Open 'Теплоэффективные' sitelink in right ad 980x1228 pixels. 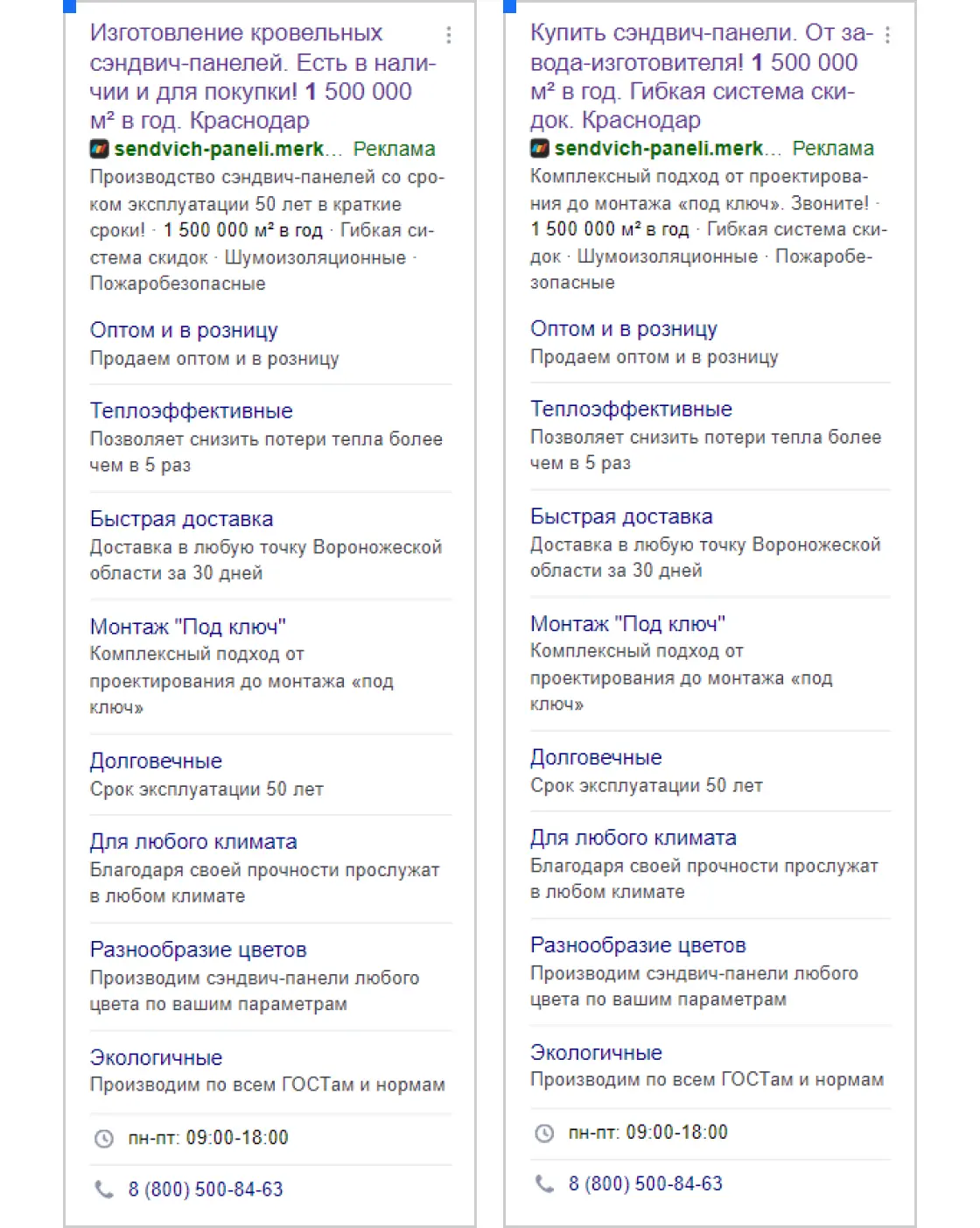[631, 410]
